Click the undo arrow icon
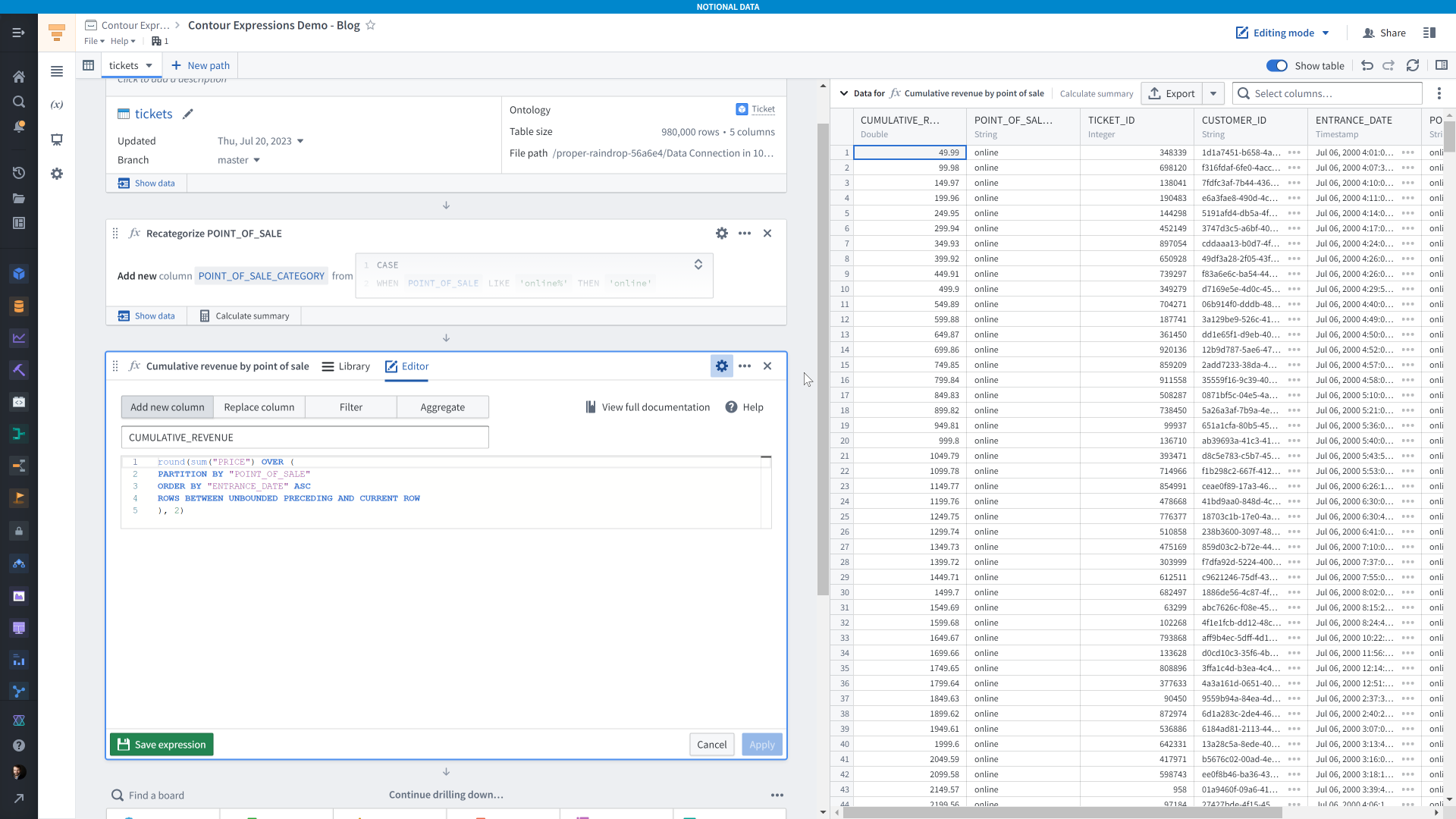 point(1367,65)
